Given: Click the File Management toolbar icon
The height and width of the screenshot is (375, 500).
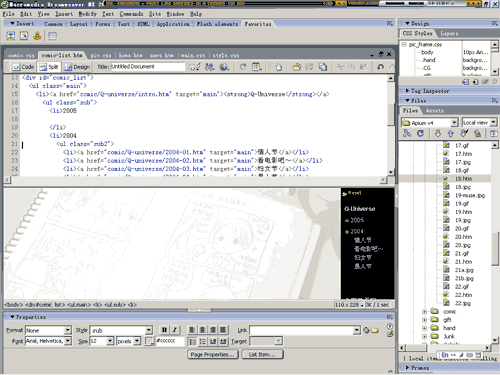Looking at the screenshot, I should pos(210,67).
